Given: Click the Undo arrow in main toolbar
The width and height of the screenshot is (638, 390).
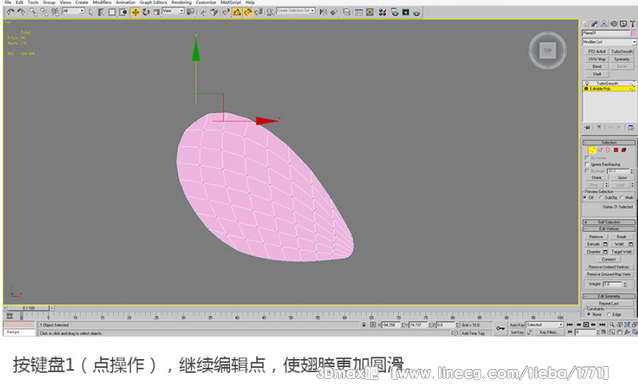Looking at the screenshot, I should pyautogui.click(x=11, y=12).
